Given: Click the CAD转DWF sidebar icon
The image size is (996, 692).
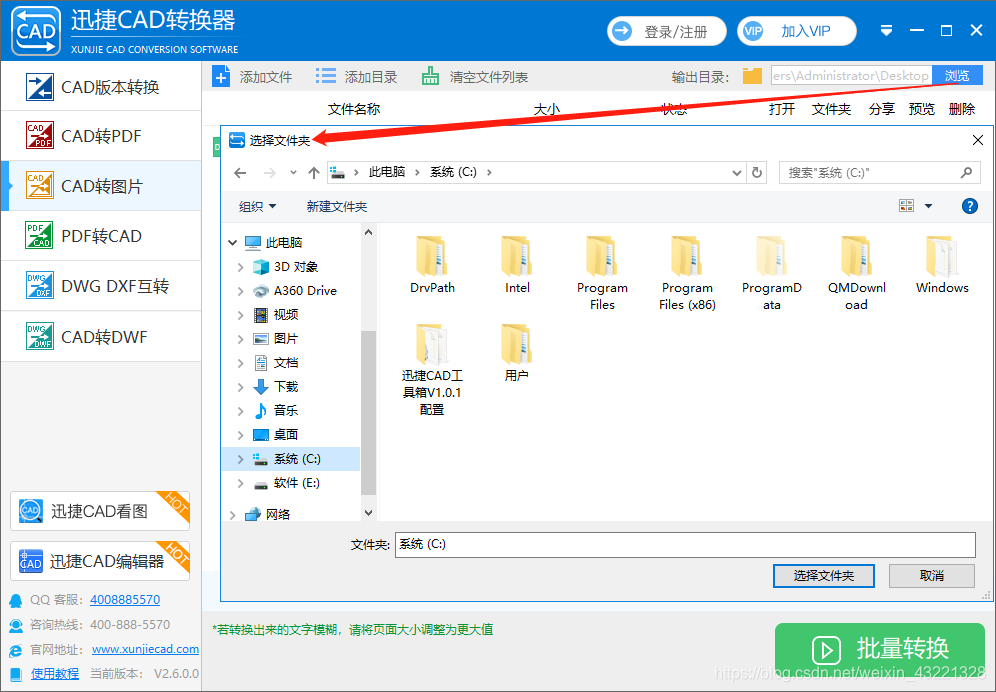Looking at the screenshot, I should click(x=39, y=336).
